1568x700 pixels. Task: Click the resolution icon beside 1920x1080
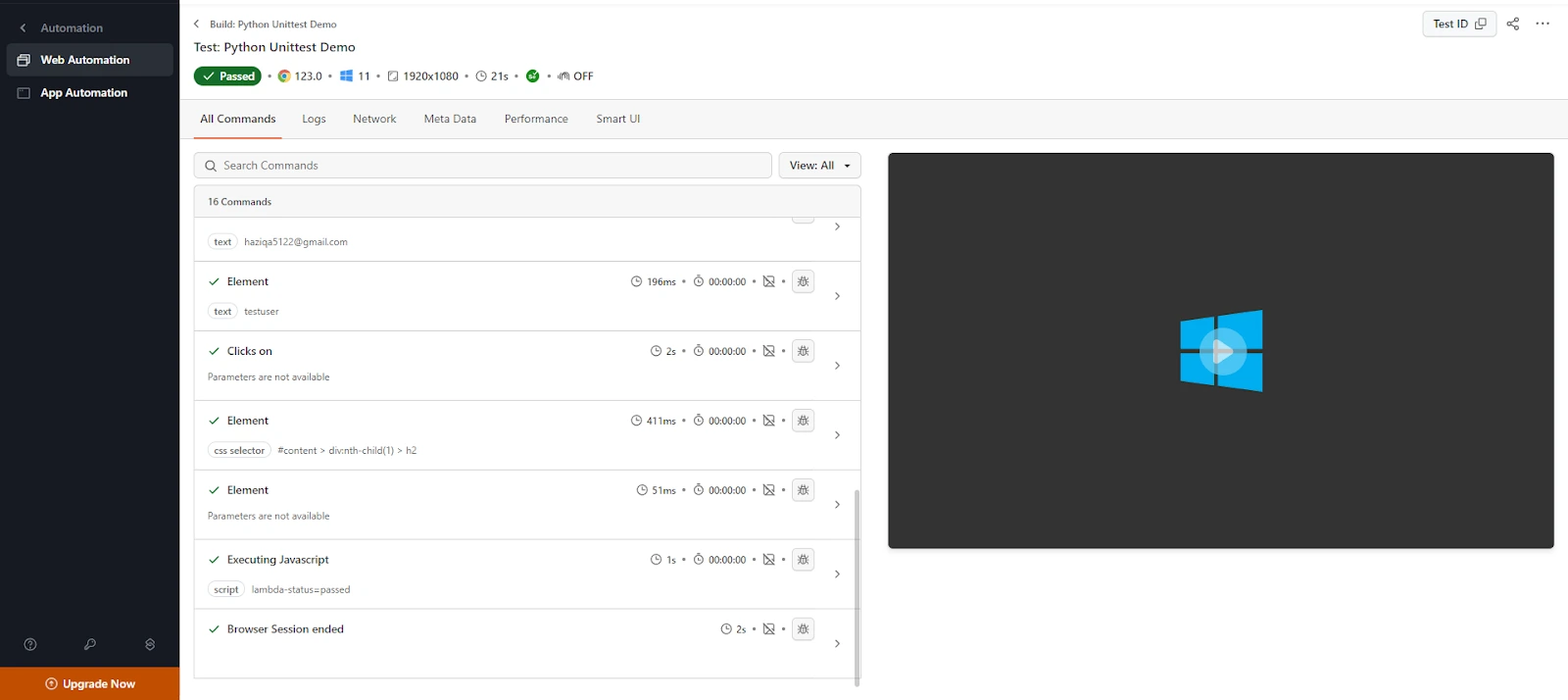coord(393,75)
